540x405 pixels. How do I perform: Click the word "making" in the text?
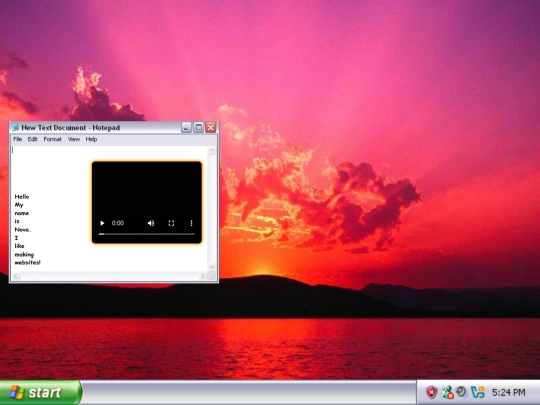24,255
